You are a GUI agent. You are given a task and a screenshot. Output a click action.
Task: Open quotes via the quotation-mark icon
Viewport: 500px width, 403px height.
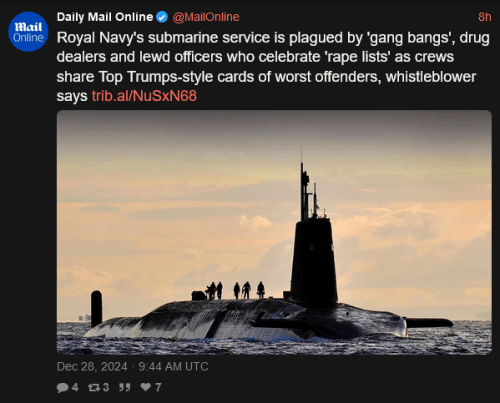(125, 387)
